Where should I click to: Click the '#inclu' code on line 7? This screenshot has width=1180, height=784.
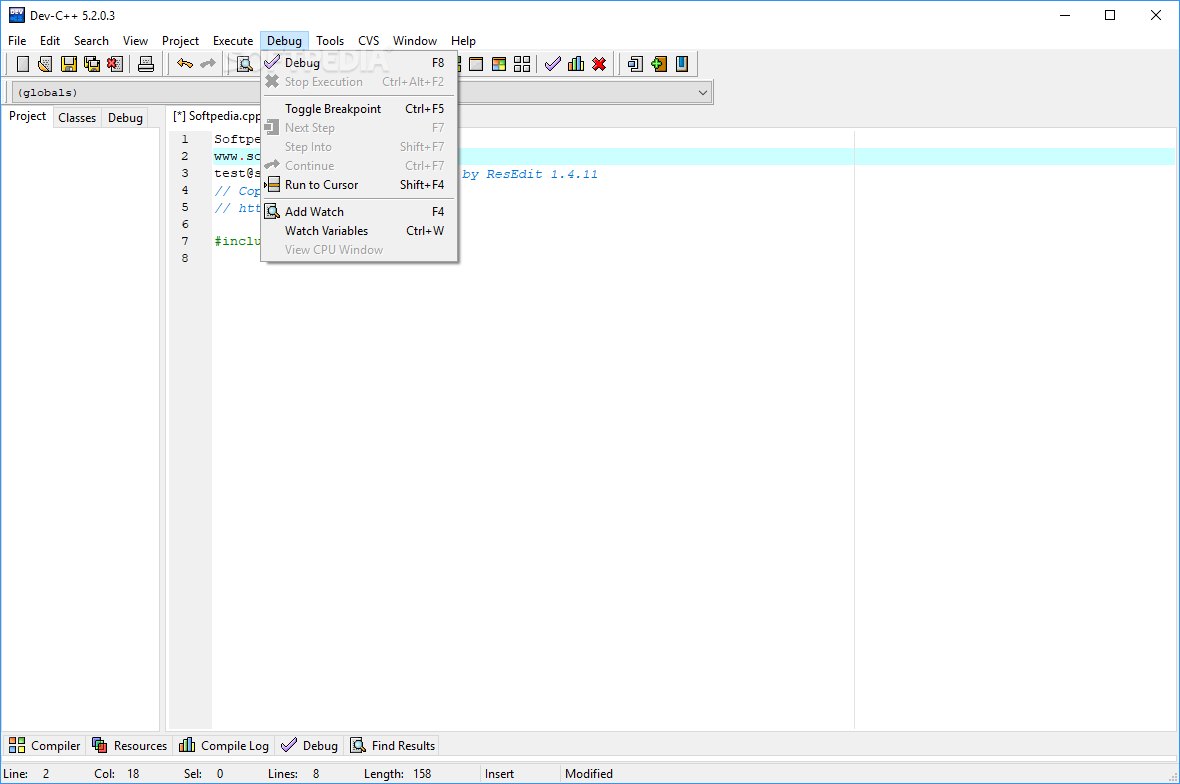[237, 241]
